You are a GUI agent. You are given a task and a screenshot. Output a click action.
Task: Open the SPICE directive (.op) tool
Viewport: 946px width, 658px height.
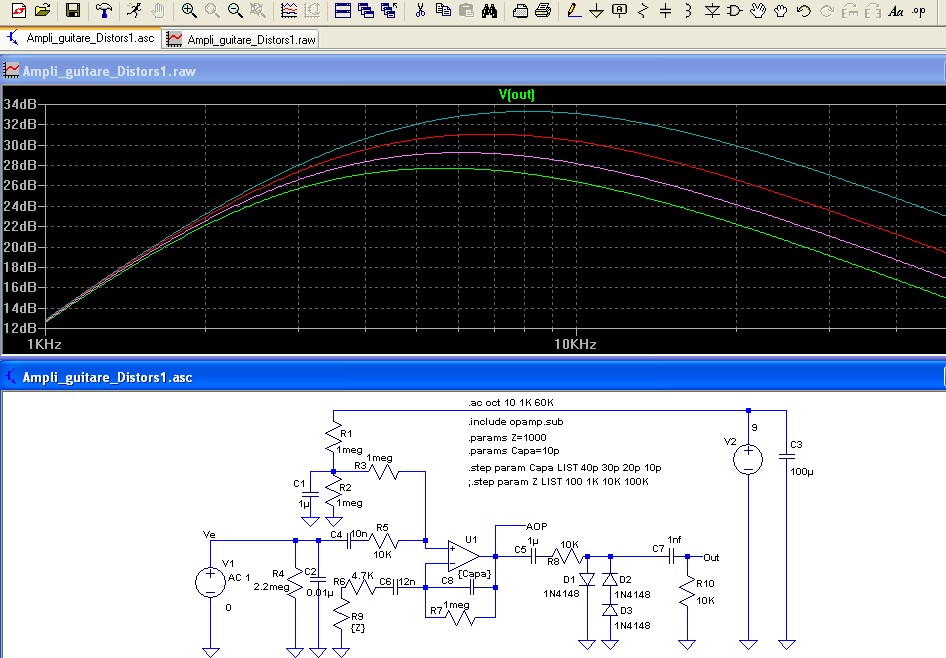919,11
